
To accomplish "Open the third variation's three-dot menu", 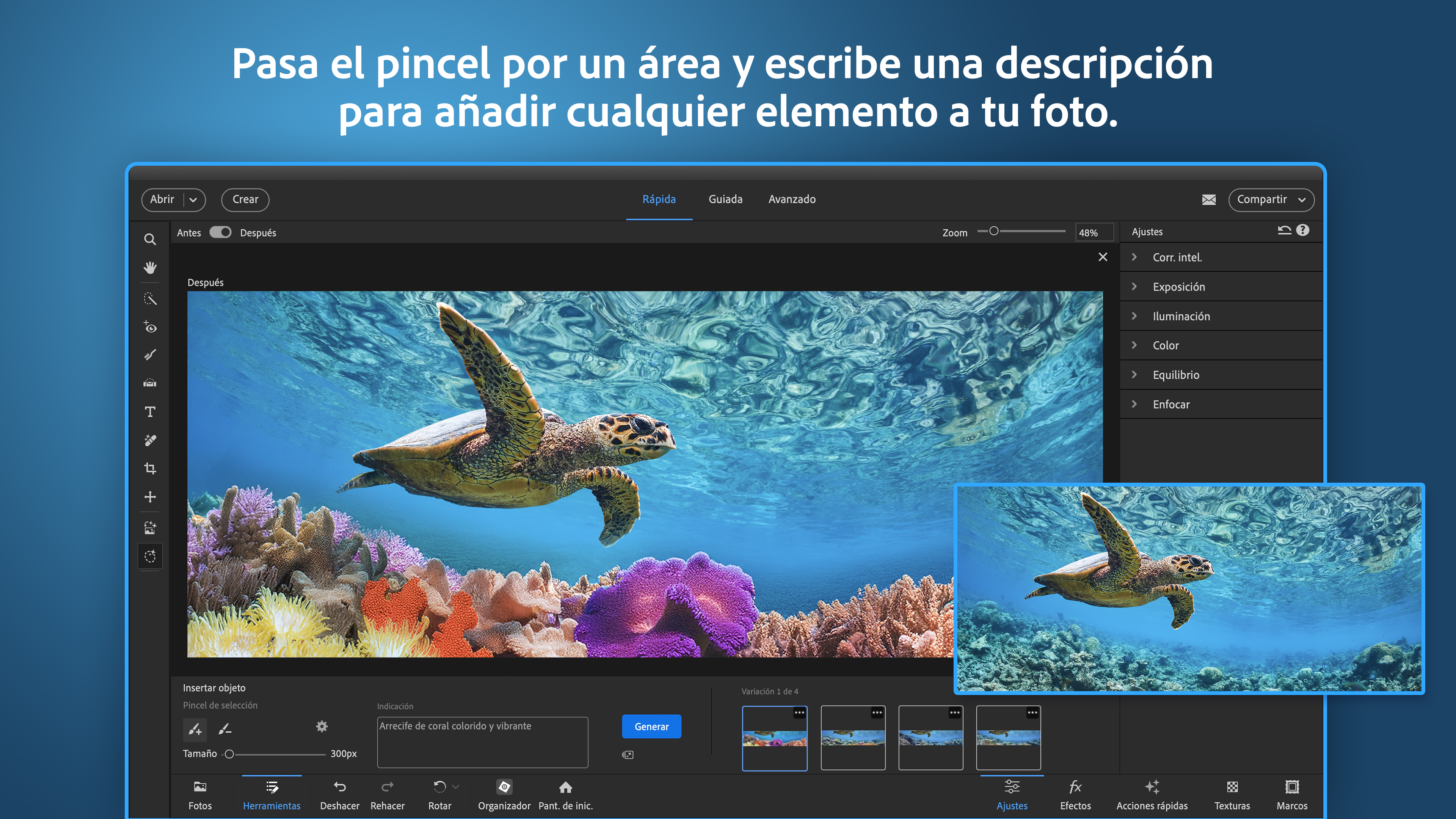I will click(x=955, y=713).
